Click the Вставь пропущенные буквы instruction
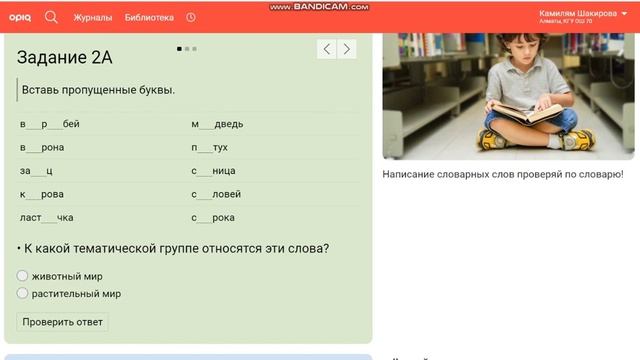Viewport: 640px width, 360px height. [98, 90]
